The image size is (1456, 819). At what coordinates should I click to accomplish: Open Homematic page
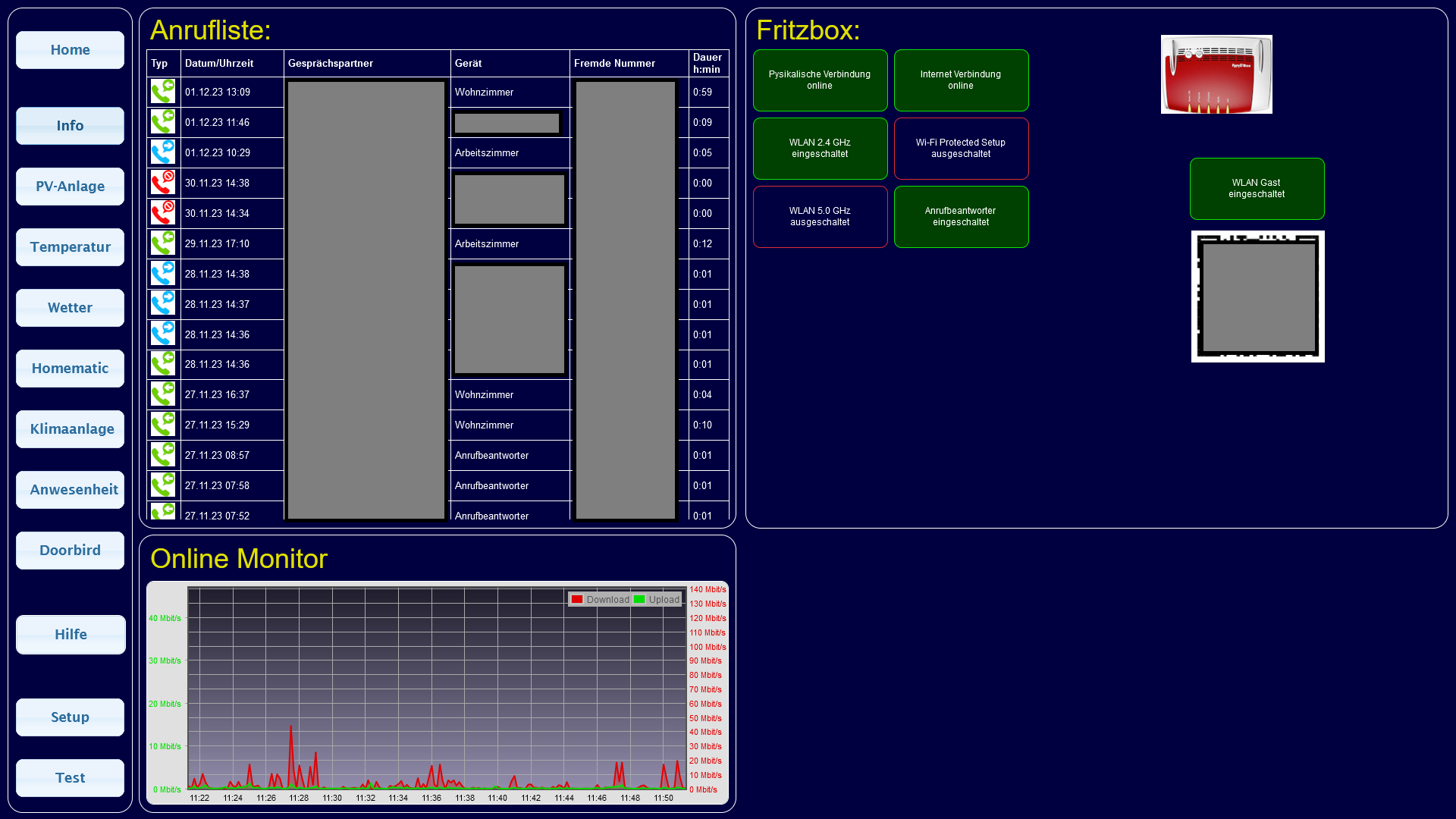point(71,369)
